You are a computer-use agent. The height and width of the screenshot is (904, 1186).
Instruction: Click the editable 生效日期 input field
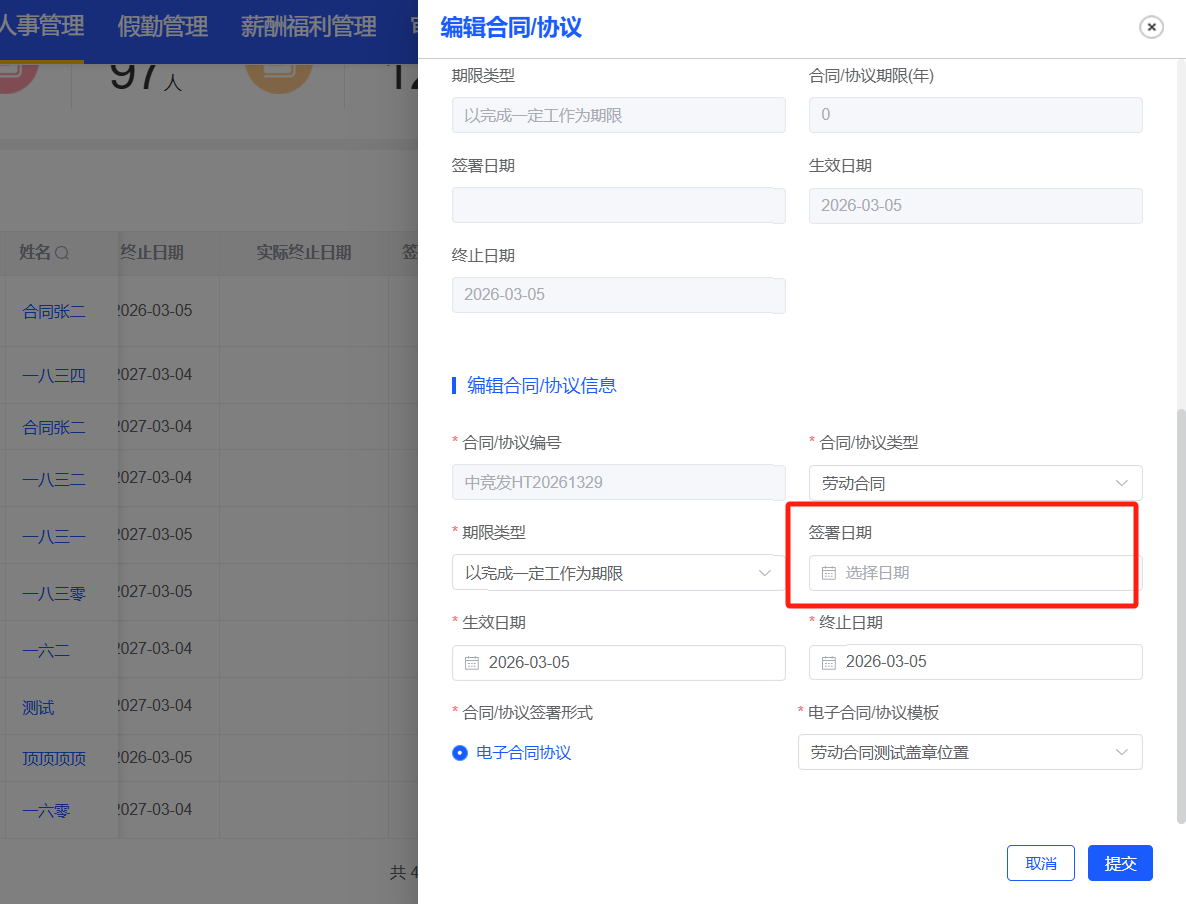tap(618, 663)
